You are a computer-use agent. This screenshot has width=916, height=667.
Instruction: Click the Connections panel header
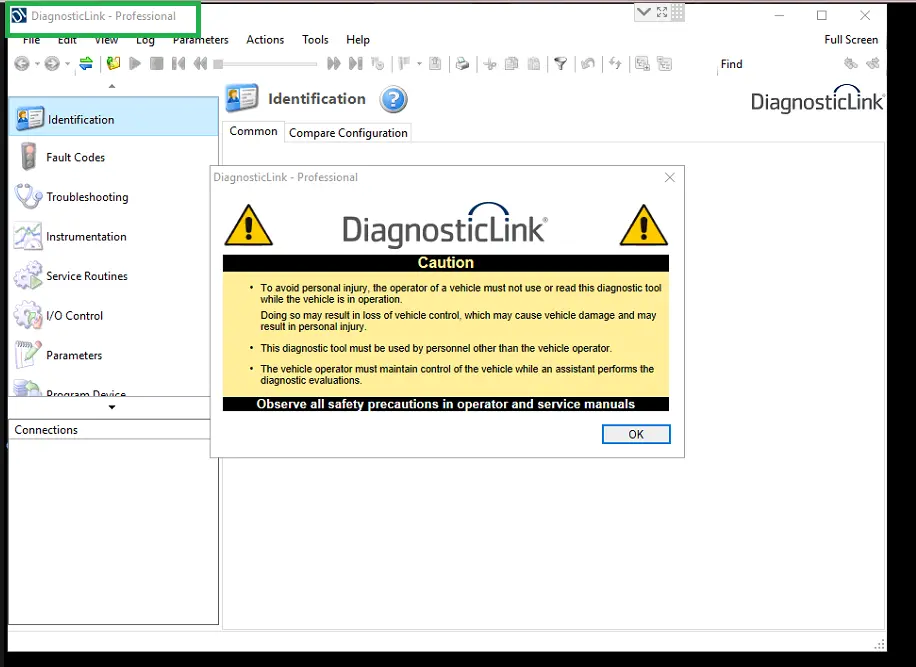109,429
